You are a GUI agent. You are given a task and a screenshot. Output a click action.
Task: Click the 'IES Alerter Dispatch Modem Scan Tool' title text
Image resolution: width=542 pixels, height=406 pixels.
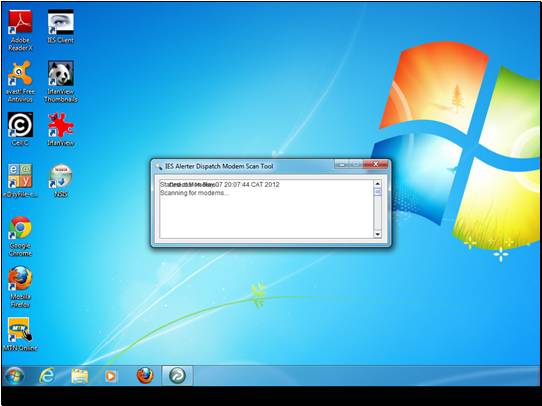pos(219,166)
